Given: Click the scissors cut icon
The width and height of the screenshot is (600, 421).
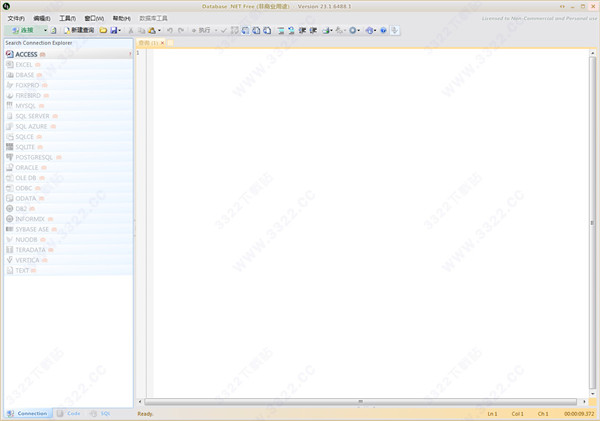Looking at the screenshot, I should (x=131, y=30).
